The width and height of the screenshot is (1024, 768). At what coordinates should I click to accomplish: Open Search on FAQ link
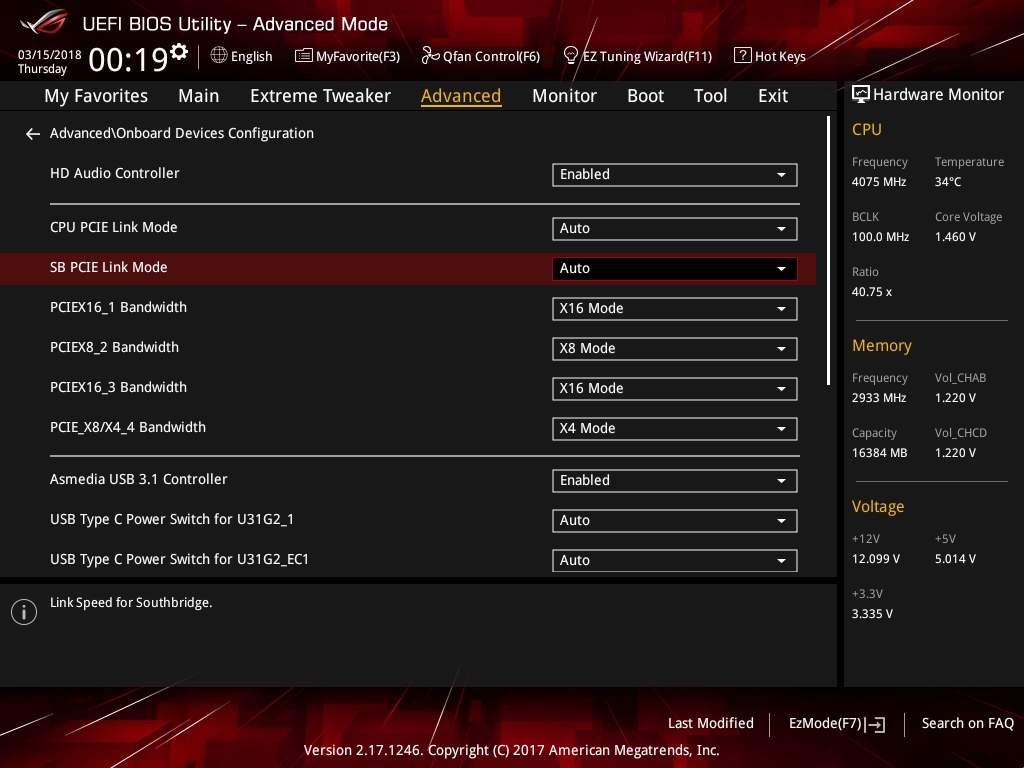[967, 723]
